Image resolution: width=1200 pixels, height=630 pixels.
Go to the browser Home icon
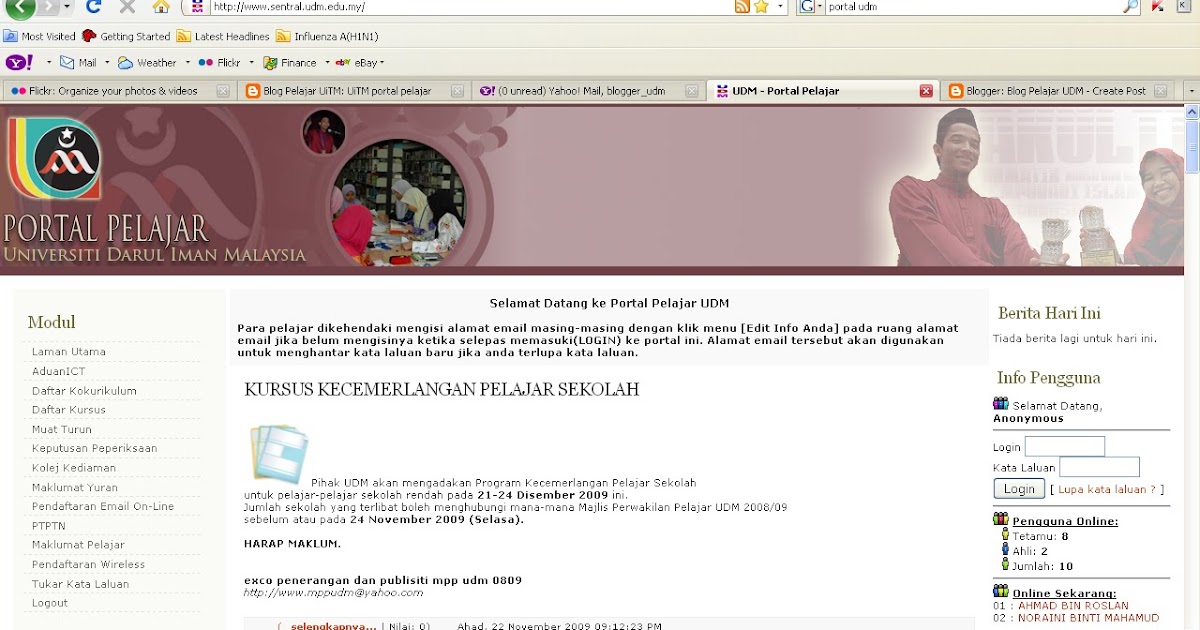(x=161, y=7)
